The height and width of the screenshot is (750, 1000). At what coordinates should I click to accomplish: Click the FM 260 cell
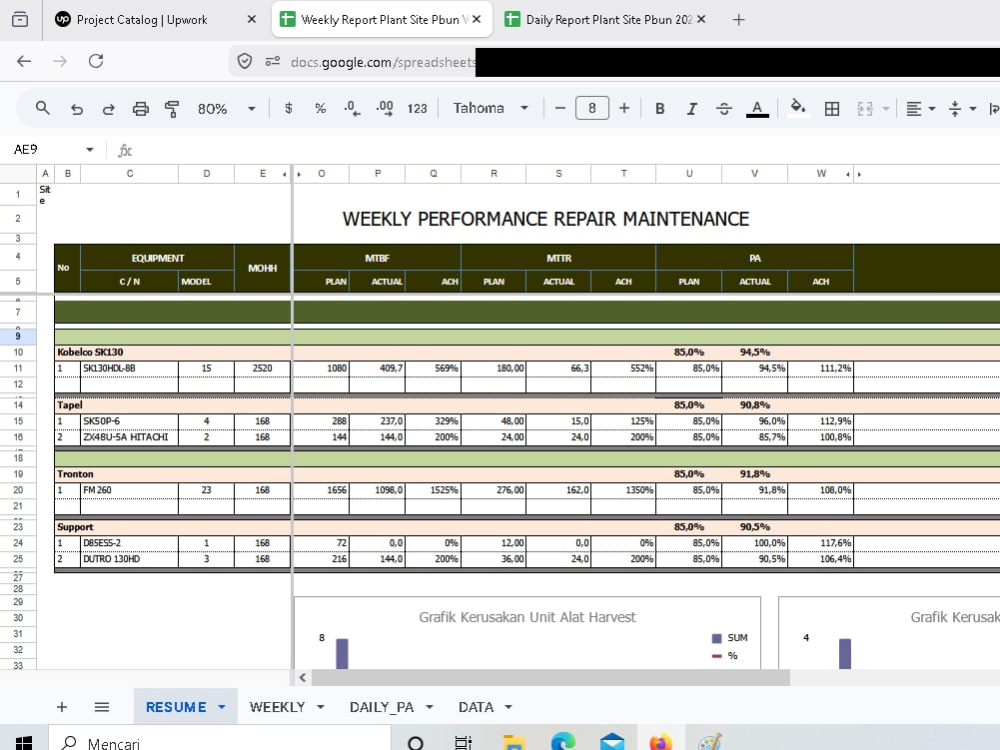(x=129, y=490)
